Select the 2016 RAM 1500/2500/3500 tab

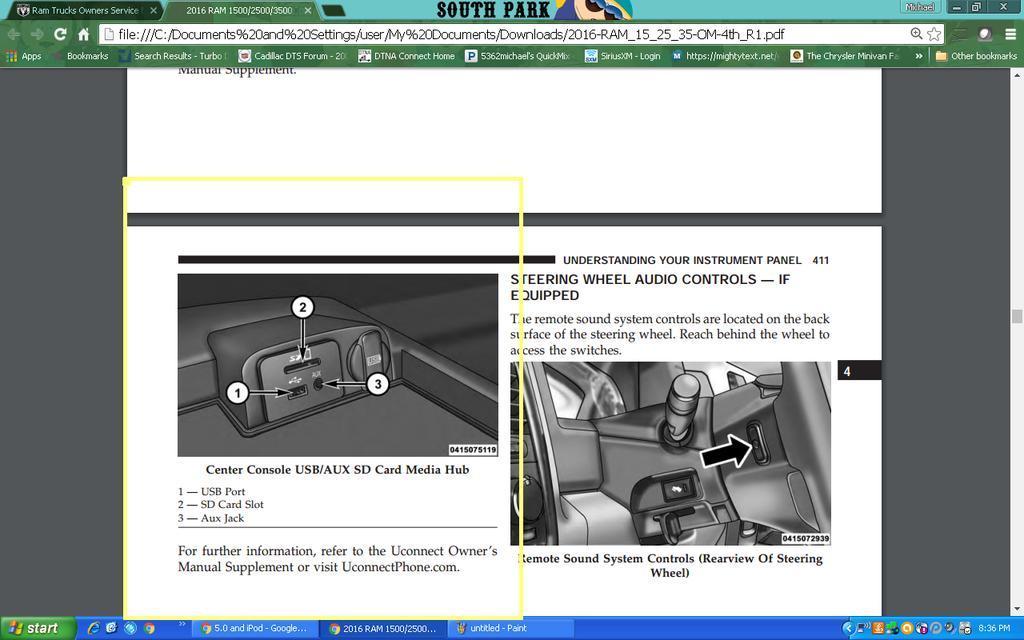(x=238, y=10)
